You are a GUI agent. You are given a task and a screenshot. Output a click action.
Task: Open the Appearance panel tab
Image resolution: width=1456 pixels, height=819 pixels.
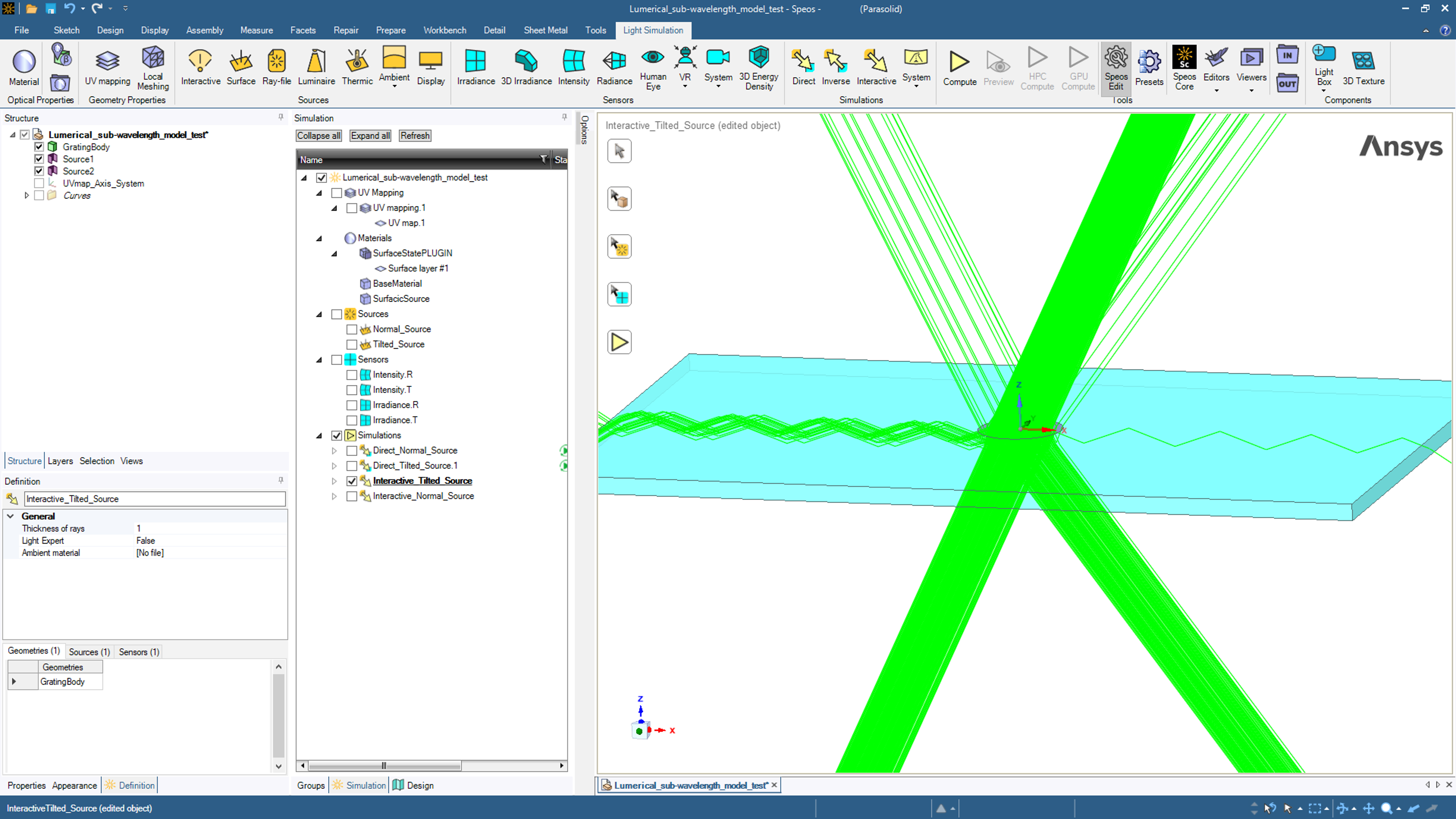coord(74,785)
